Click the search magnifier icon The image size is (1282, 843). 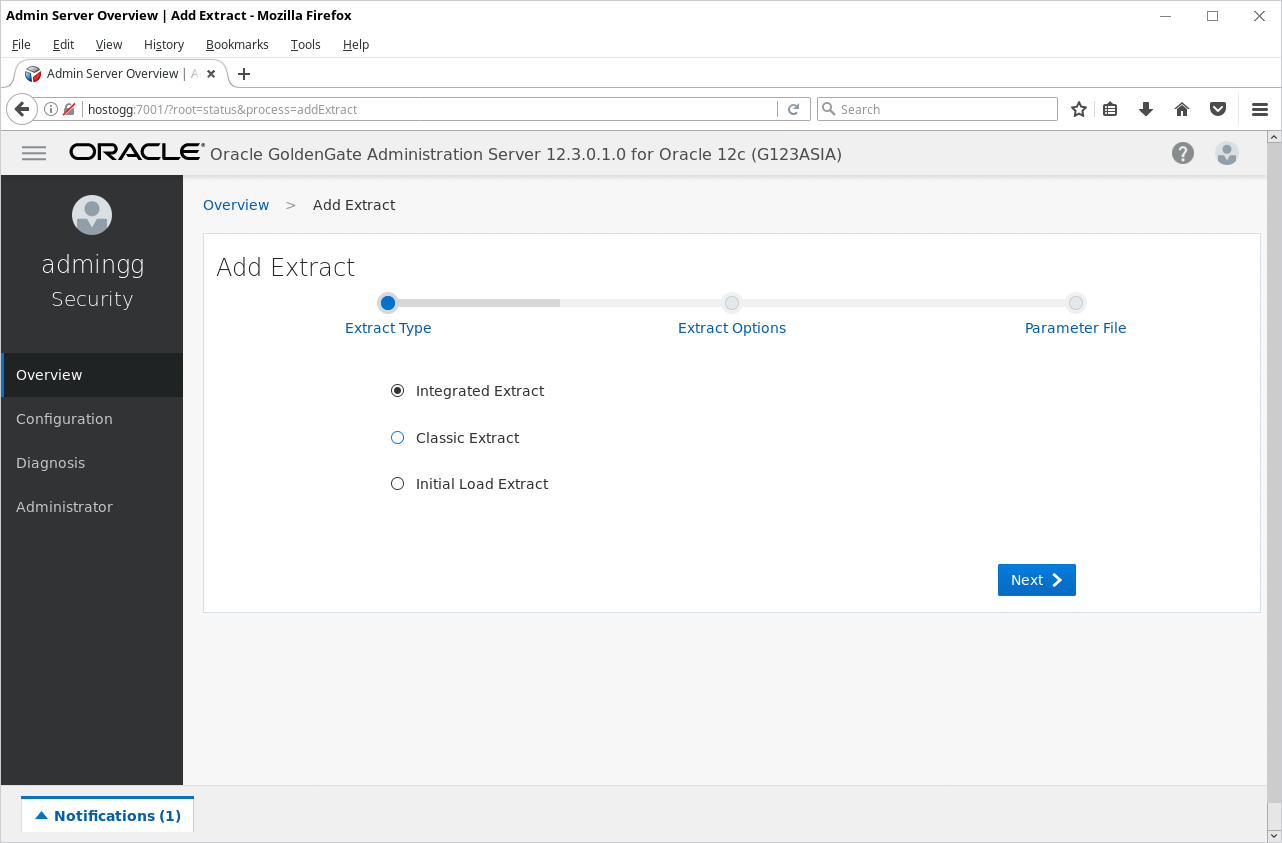click(829, 109)
